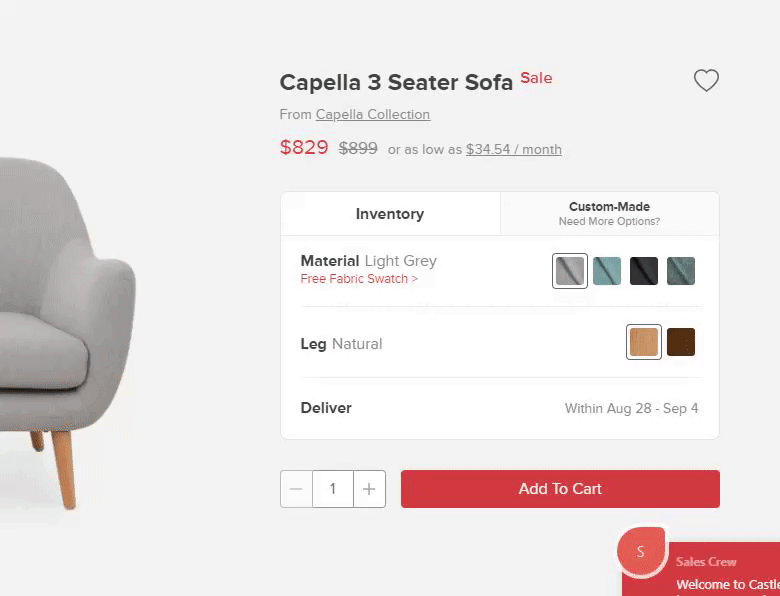Click the quantity input field
This screenshot has height=596, width=780.
click(x=333, y=489)
